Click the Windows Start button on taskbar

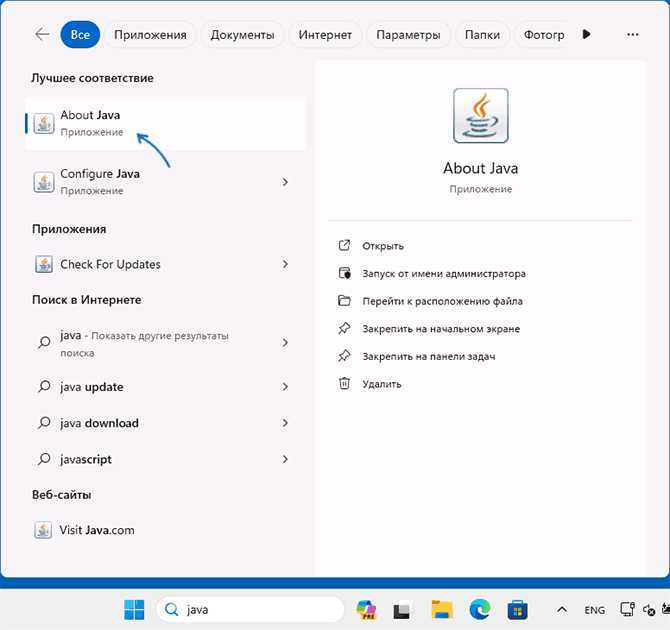pyautogui.click(x=133, y=609)
